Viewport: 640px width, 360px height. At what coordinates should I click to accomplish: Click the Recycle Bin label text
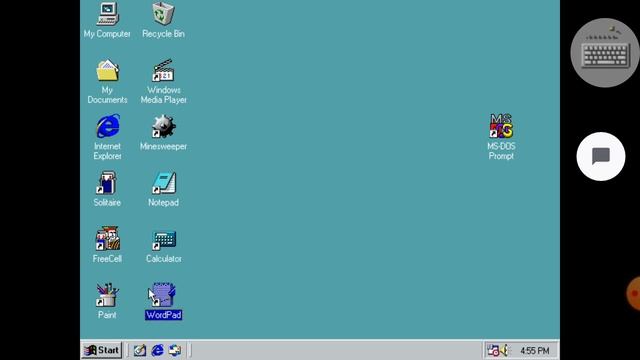point(163,34)
